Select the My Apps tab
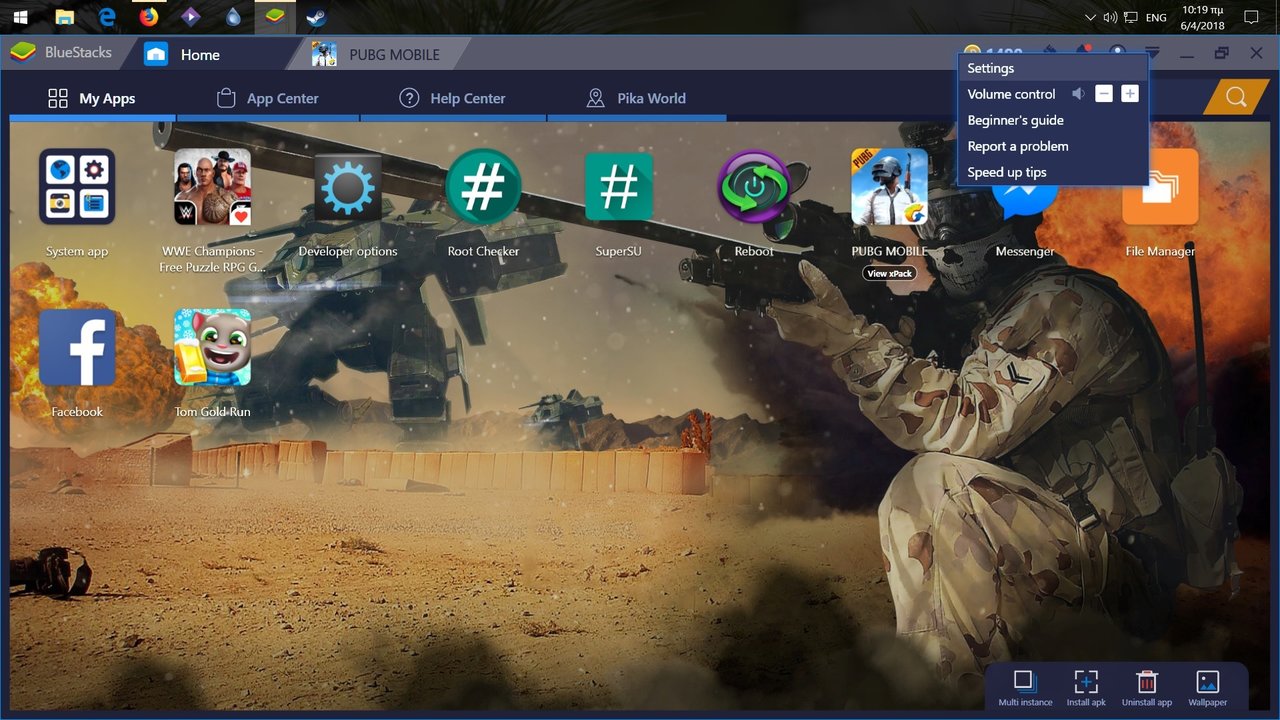The width and height of the screenshot is (1280, 720). (x=92, y=98)
